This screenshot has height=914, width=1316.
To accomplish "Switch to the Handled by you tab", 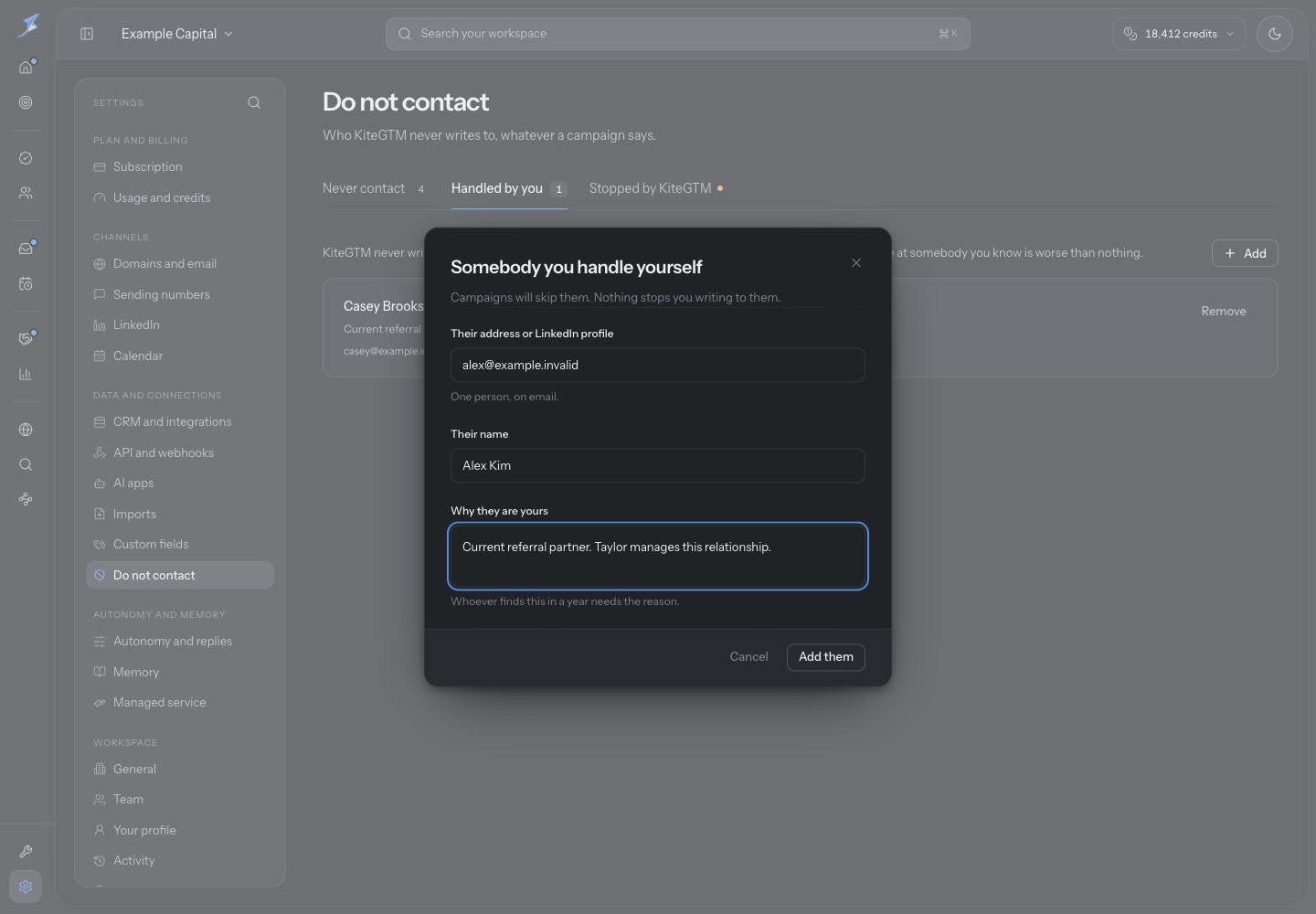I will [x=509, y=188].
